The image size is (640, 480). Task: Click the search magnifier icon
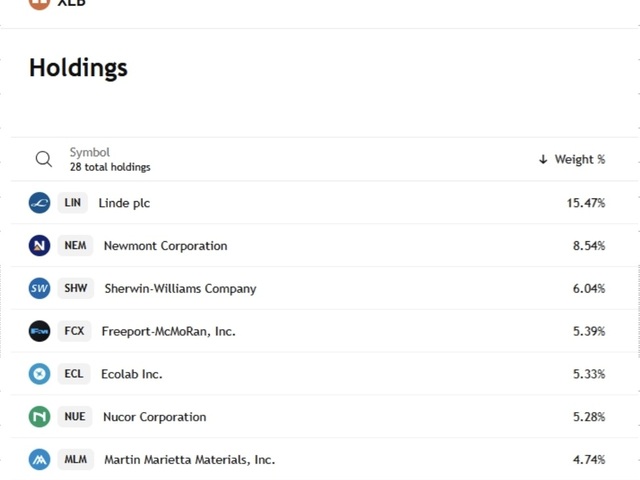point(43,159)
